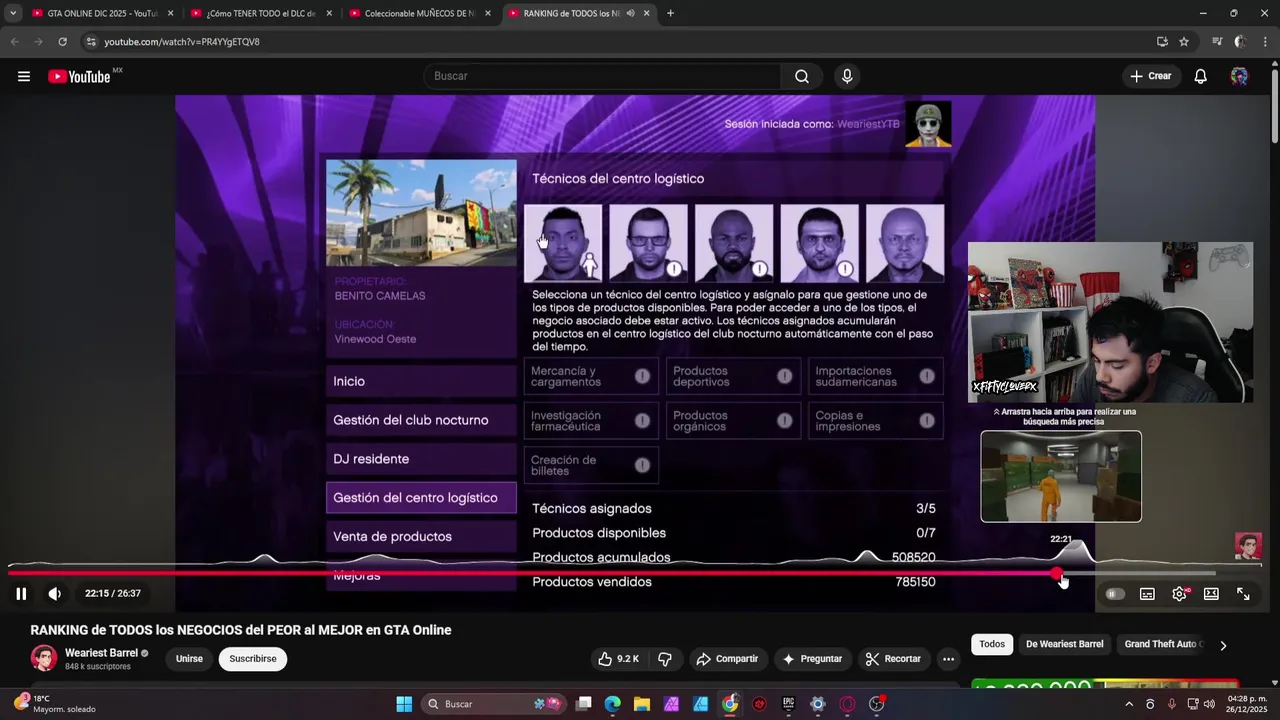Mute the video volume
The width and height of the screenshot is (1280, 720).
[x=55, y=594]
